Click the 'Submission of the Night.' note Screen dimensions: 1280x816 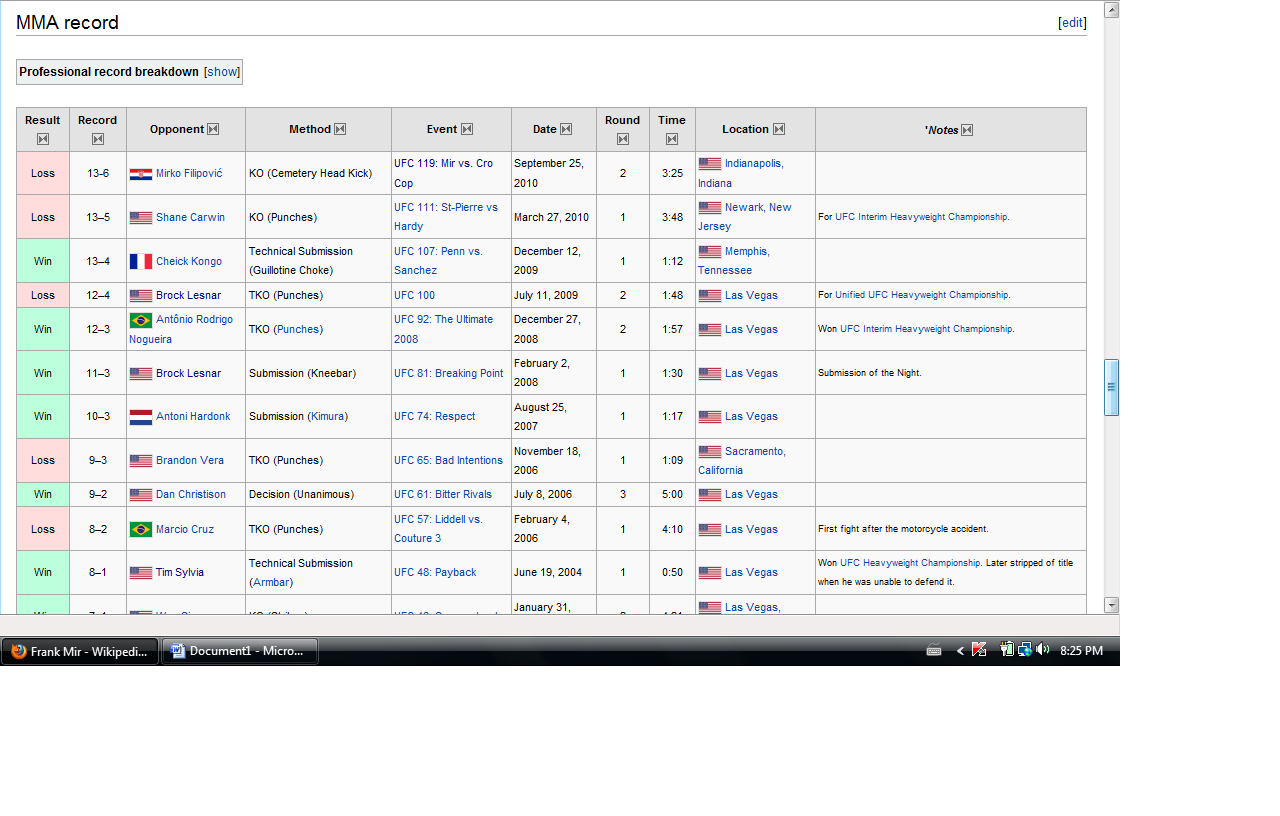click(870, 373)
